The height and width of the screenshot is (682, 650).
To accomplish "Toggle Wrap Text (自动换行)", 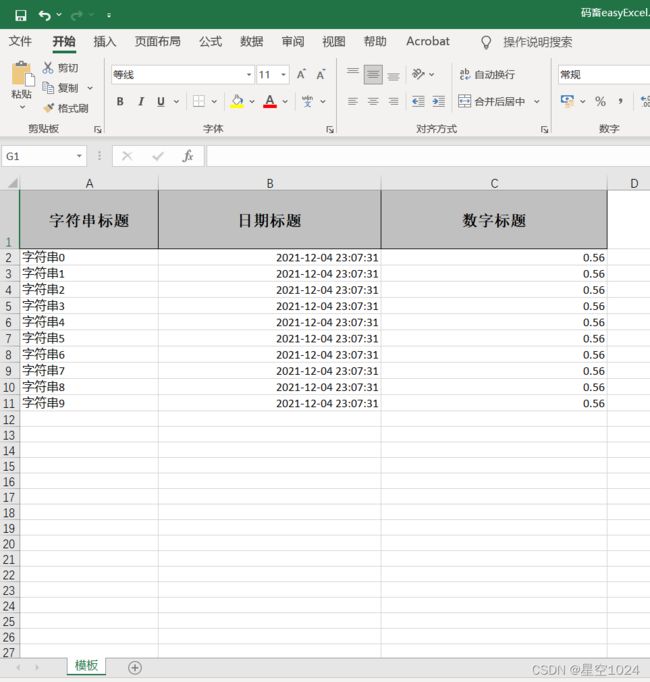I will (487, 75).
